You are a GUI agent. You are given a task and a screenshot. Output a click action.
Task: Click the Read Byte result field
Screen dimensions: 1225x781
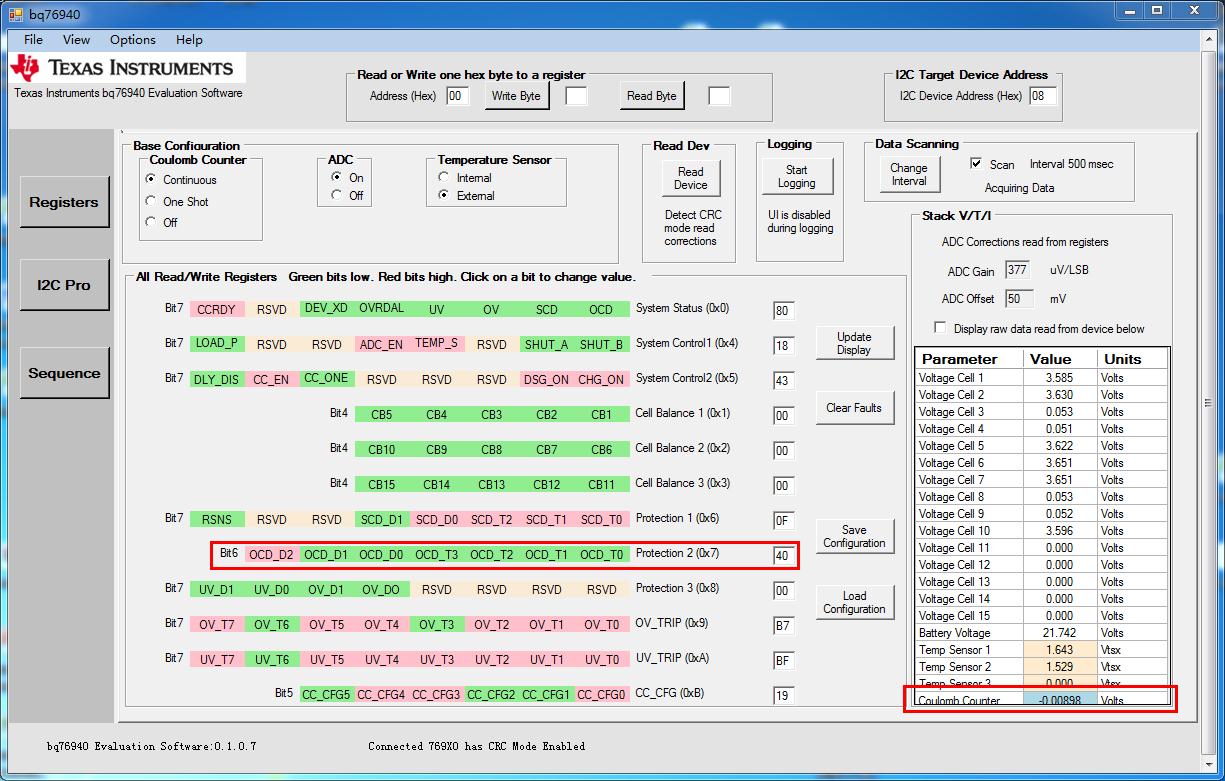pos(719,96)
